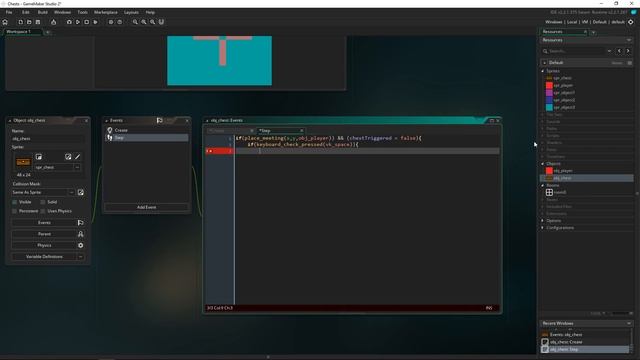Stop the game with the Stop icon
This screenshot has width=640, height=360.
click(87, 22)
